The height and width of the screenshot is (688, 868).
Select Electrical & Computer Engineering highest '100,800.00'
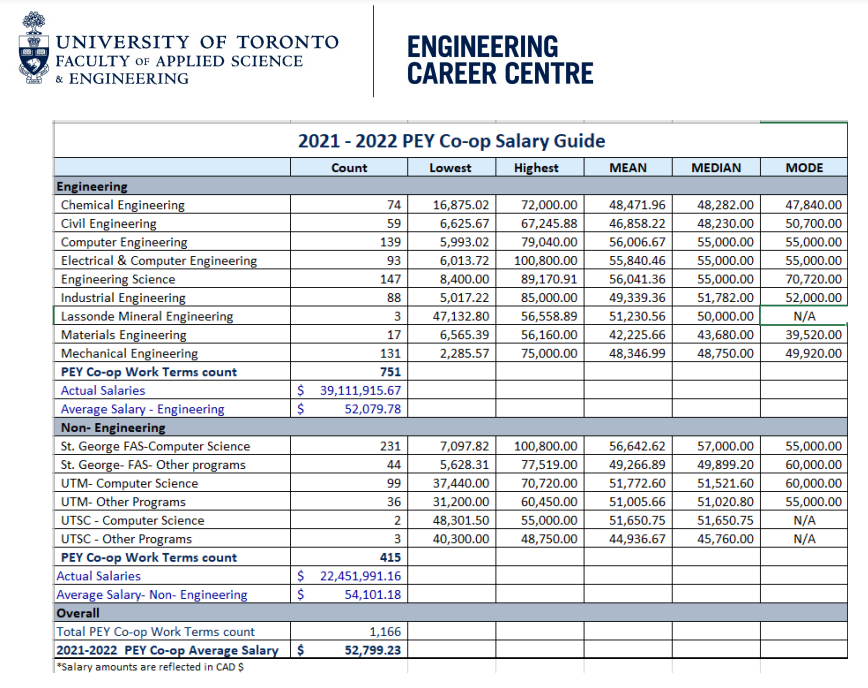click(x=546, y=261)
